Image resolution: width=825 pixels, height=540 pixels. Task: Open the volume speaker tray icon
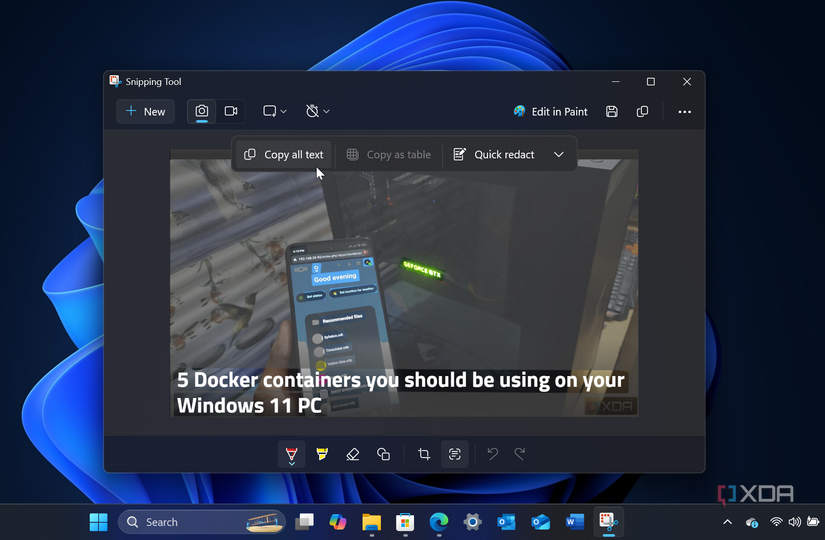(794, 522)
